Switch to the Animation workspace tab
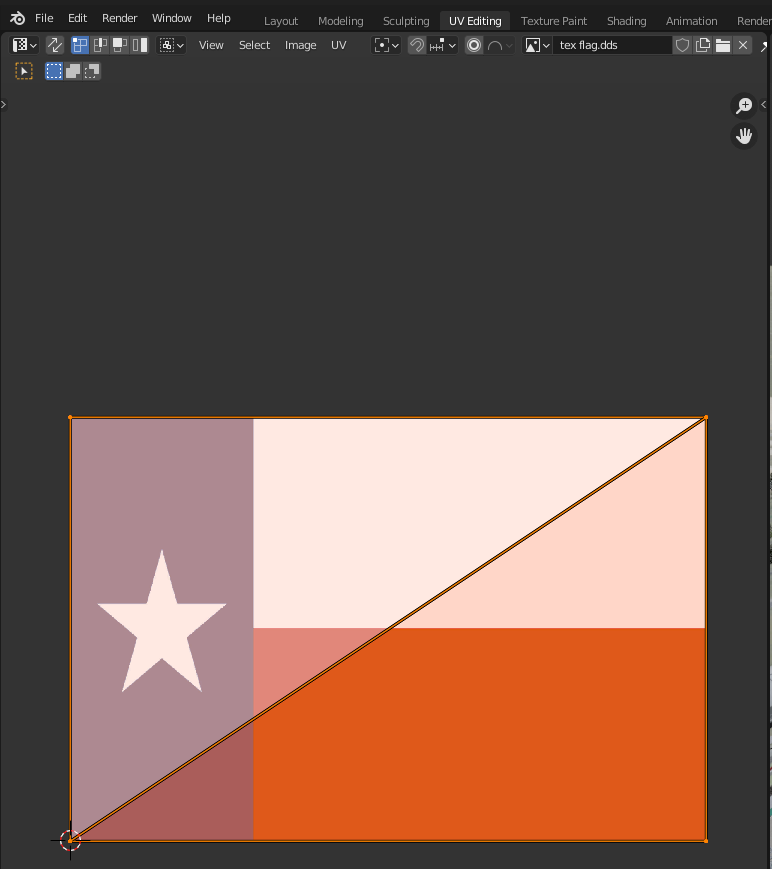 (x=691, y=21)
